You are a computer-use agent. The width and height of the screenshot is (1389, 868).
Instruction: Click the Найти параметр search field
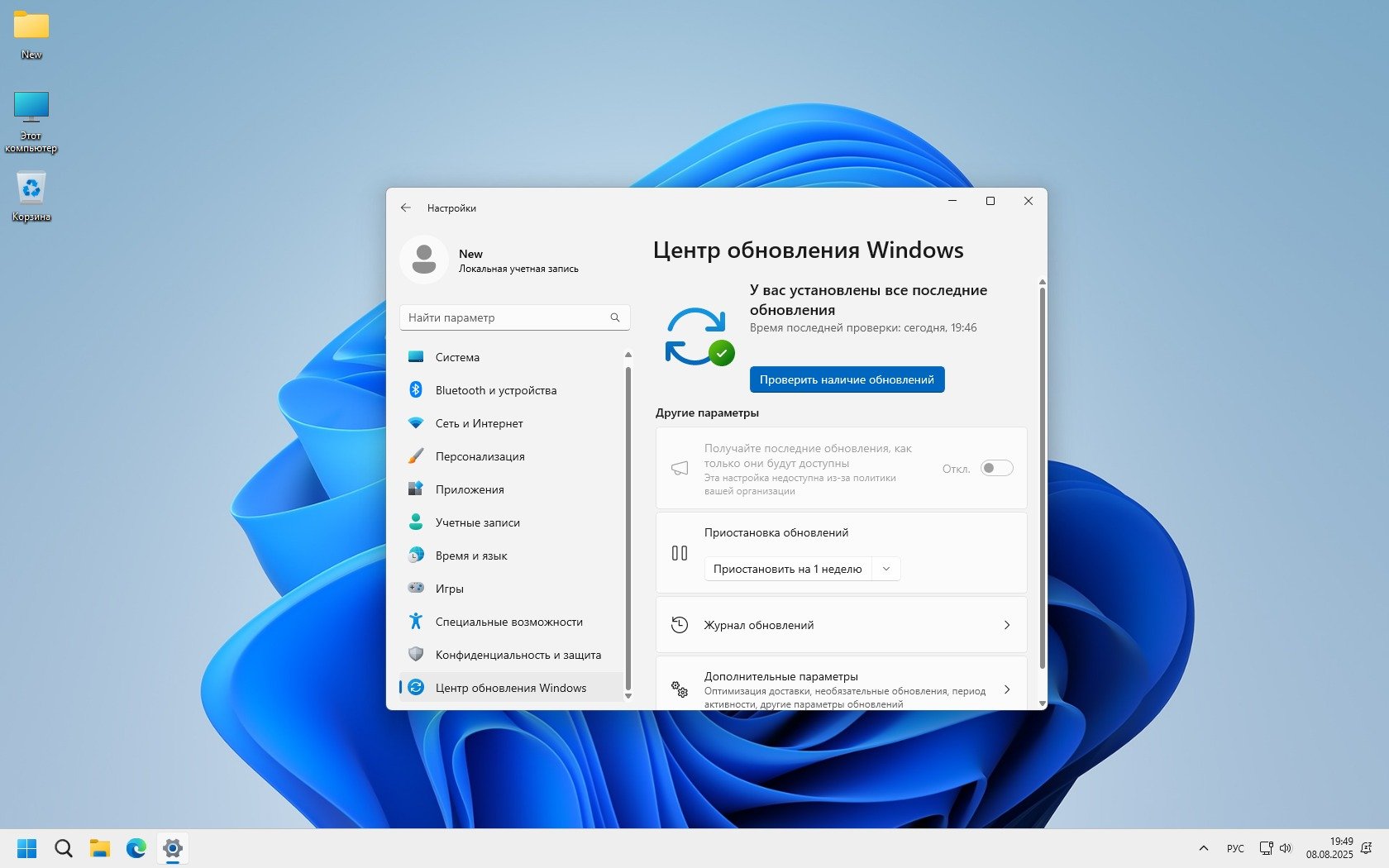(x=514, y=317)
